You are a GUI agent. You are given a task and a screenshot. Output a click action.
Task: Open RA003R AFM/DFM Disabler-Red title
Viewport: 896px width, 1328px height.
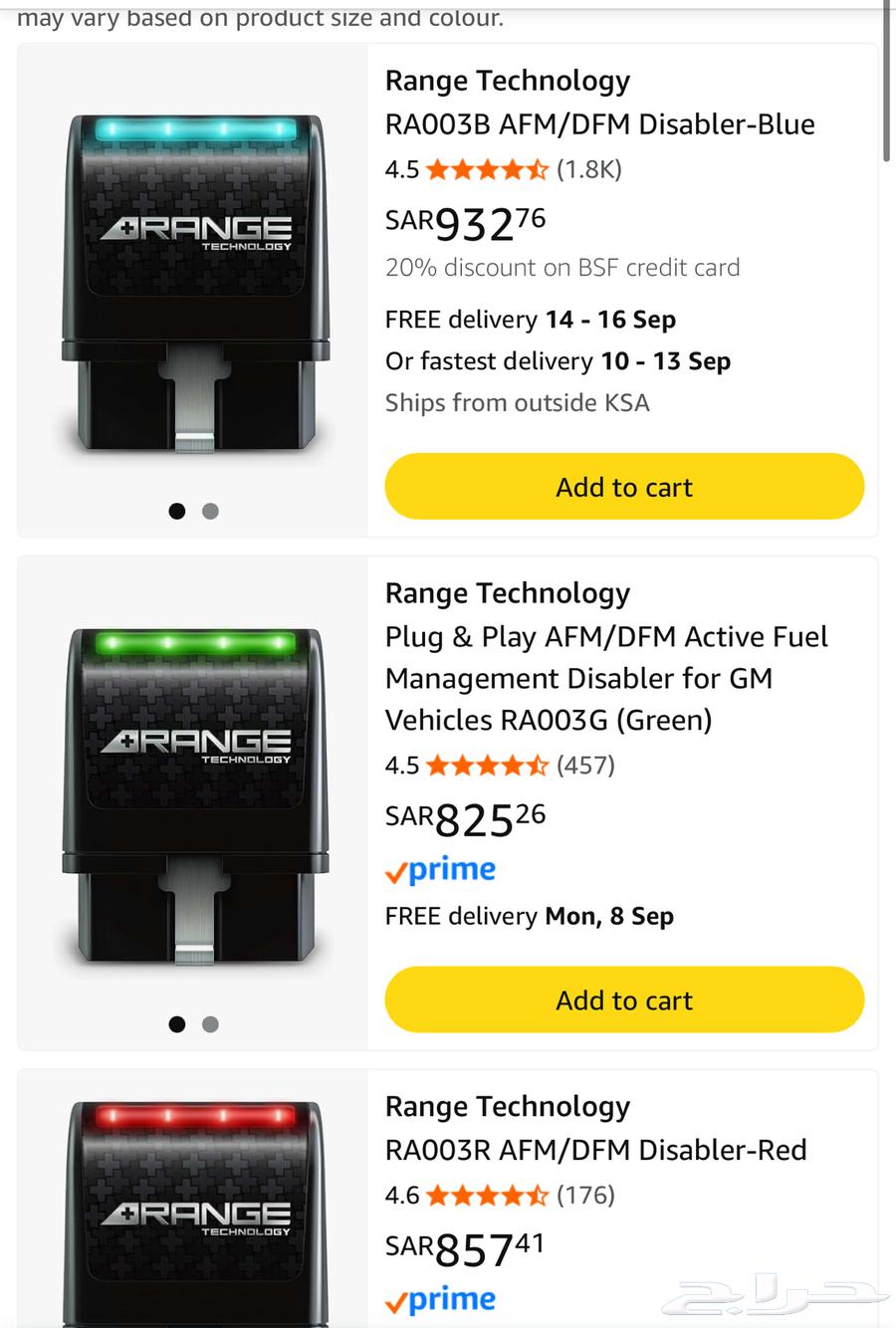(595, 1150)
